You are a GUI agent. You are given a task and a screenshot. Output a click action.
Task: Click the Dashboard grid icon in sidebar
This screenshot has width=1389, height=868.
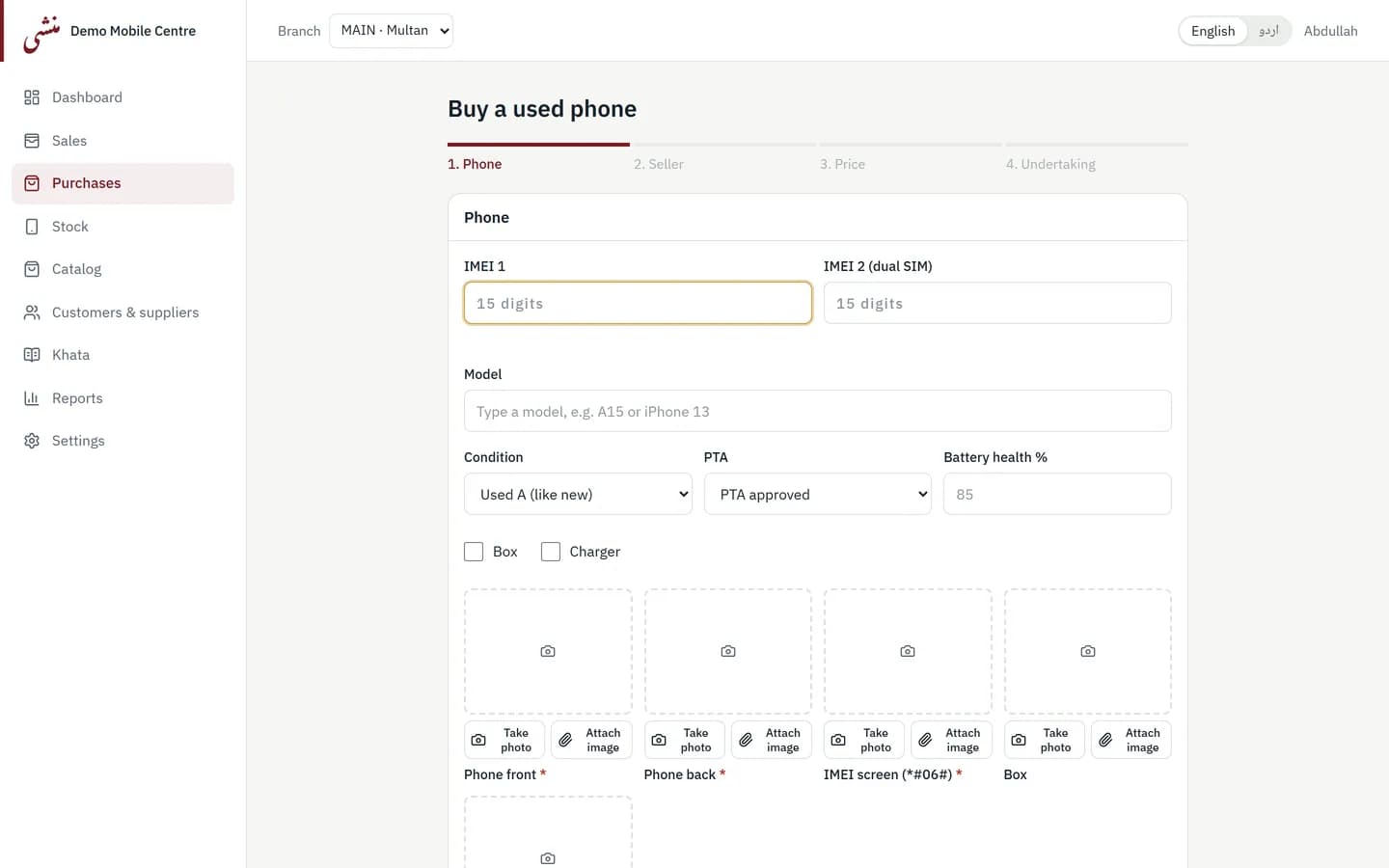32,97
